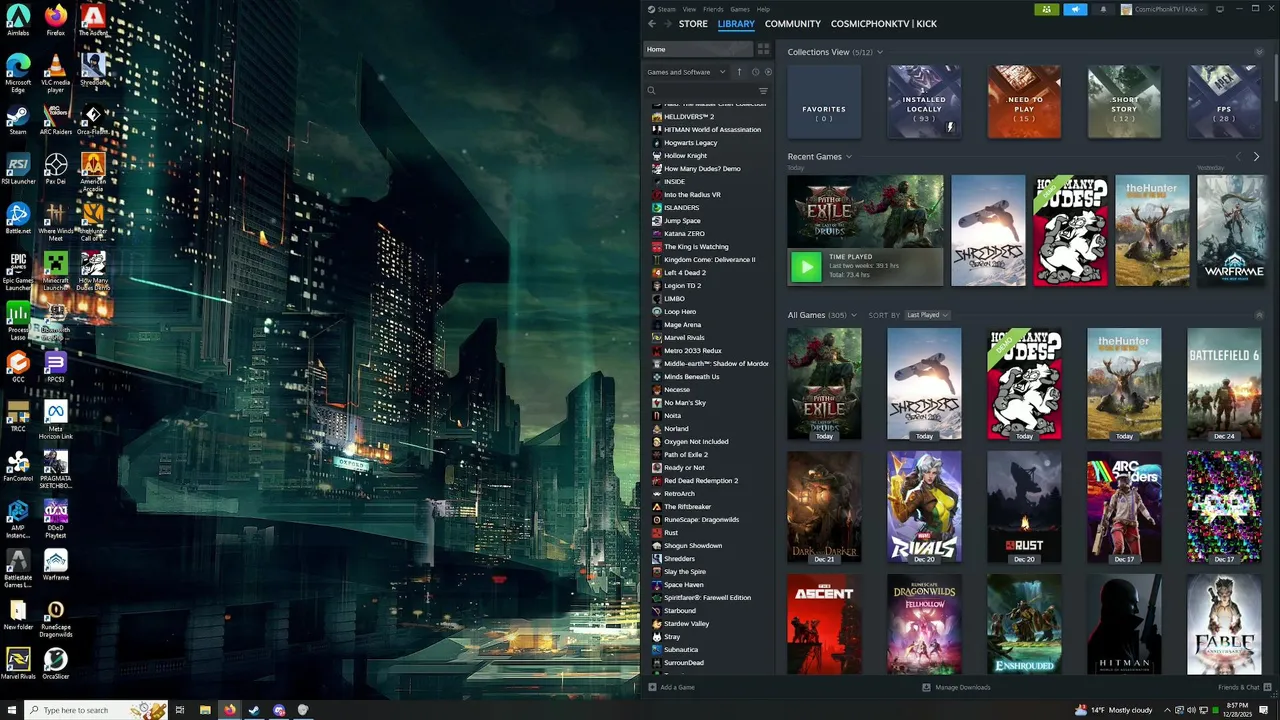Select ARC Raiders desktop shortcut
Screen dimensions: 1280x720
[x=56, y=121]
